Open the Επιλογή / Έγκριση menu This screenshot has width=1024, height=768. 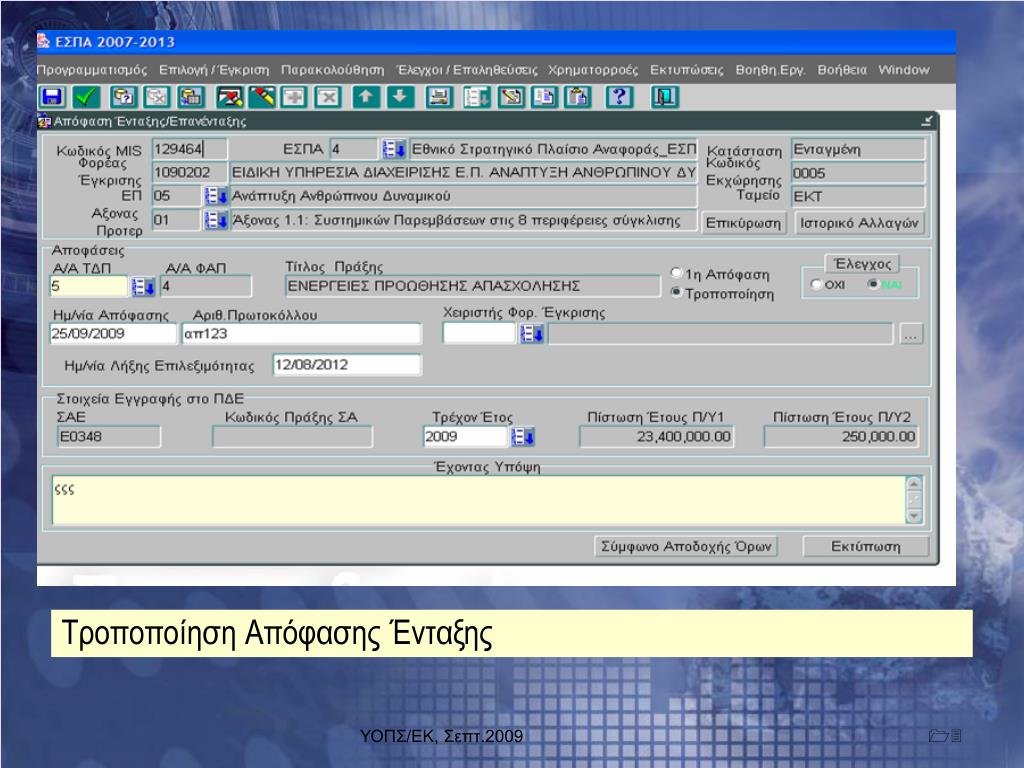coord(214,70)
